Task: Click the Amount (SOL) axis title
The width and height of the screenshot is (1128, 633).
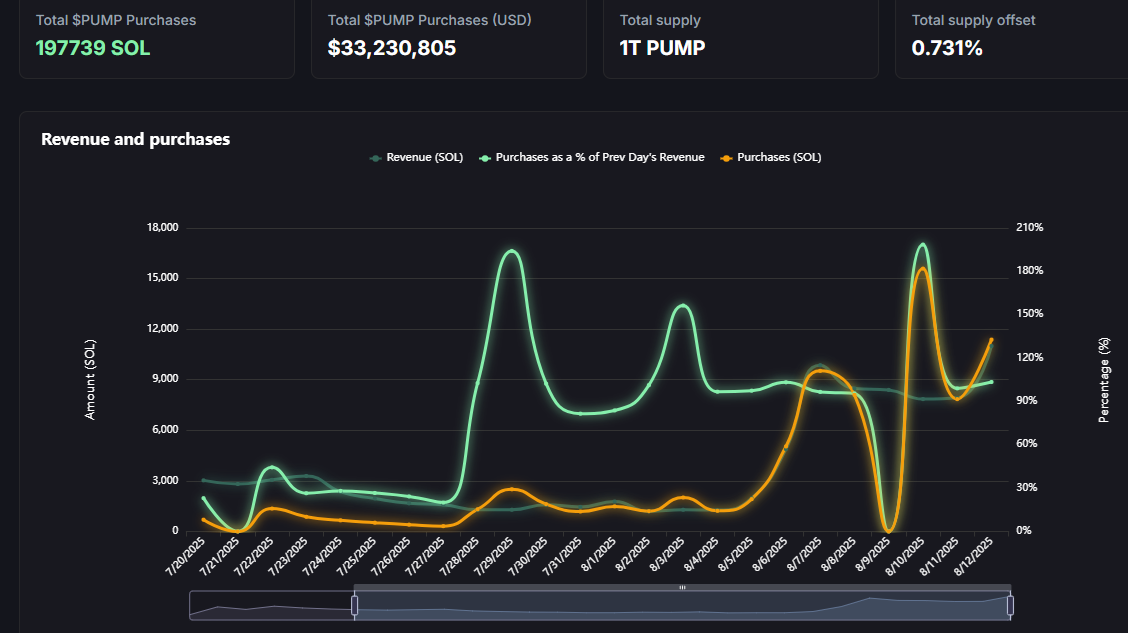Action: tap(91, 379)
